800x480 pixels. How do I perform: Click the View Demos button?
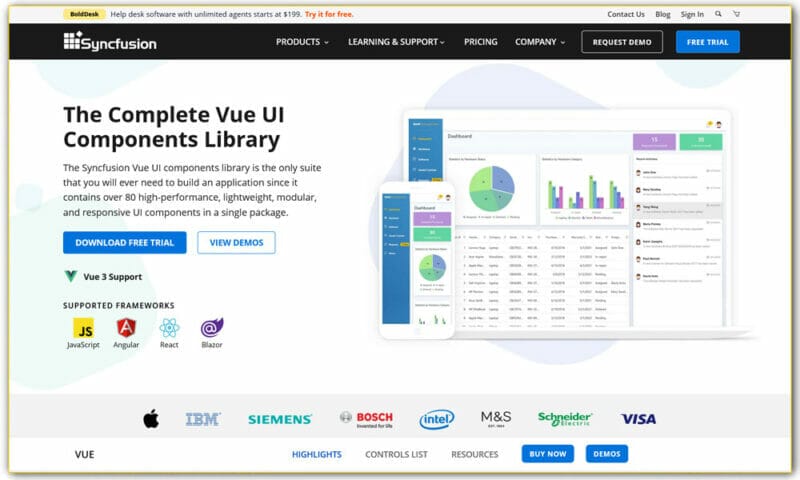[236, 242]
